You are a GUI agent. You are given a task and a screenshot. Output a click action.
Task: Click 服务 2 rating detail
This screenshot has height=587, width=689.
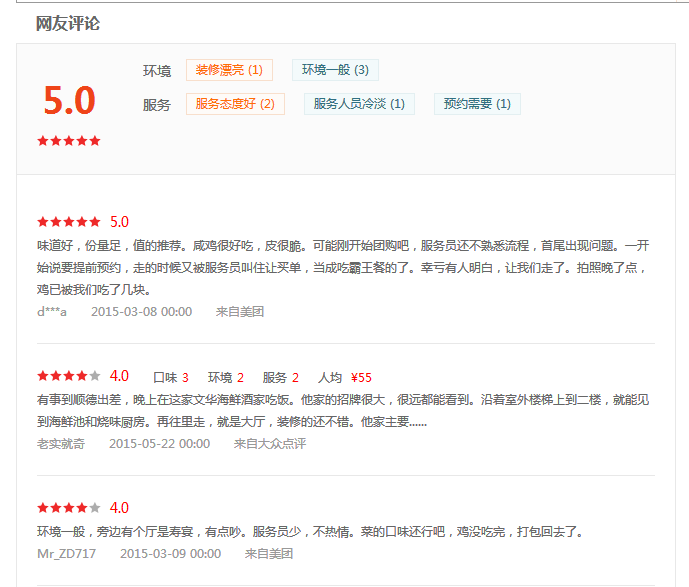tap(281, 377)
